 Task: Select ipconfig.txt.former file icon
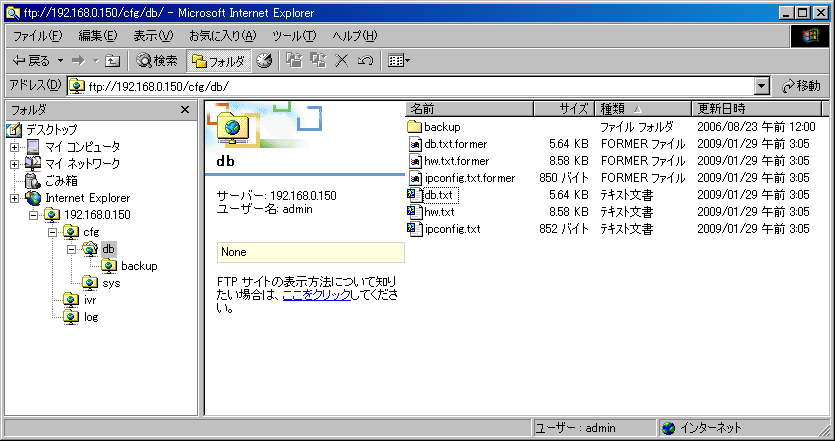tap(415, 178)
